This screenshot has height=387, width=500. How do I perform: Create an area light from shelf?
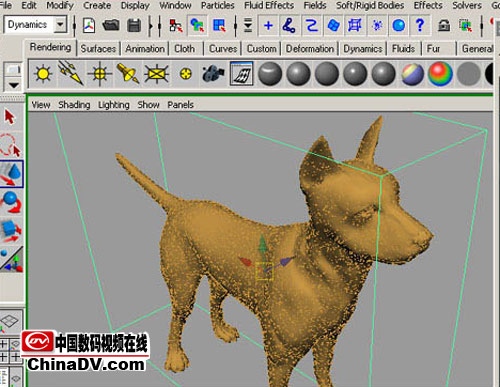[x=156, y=74]
